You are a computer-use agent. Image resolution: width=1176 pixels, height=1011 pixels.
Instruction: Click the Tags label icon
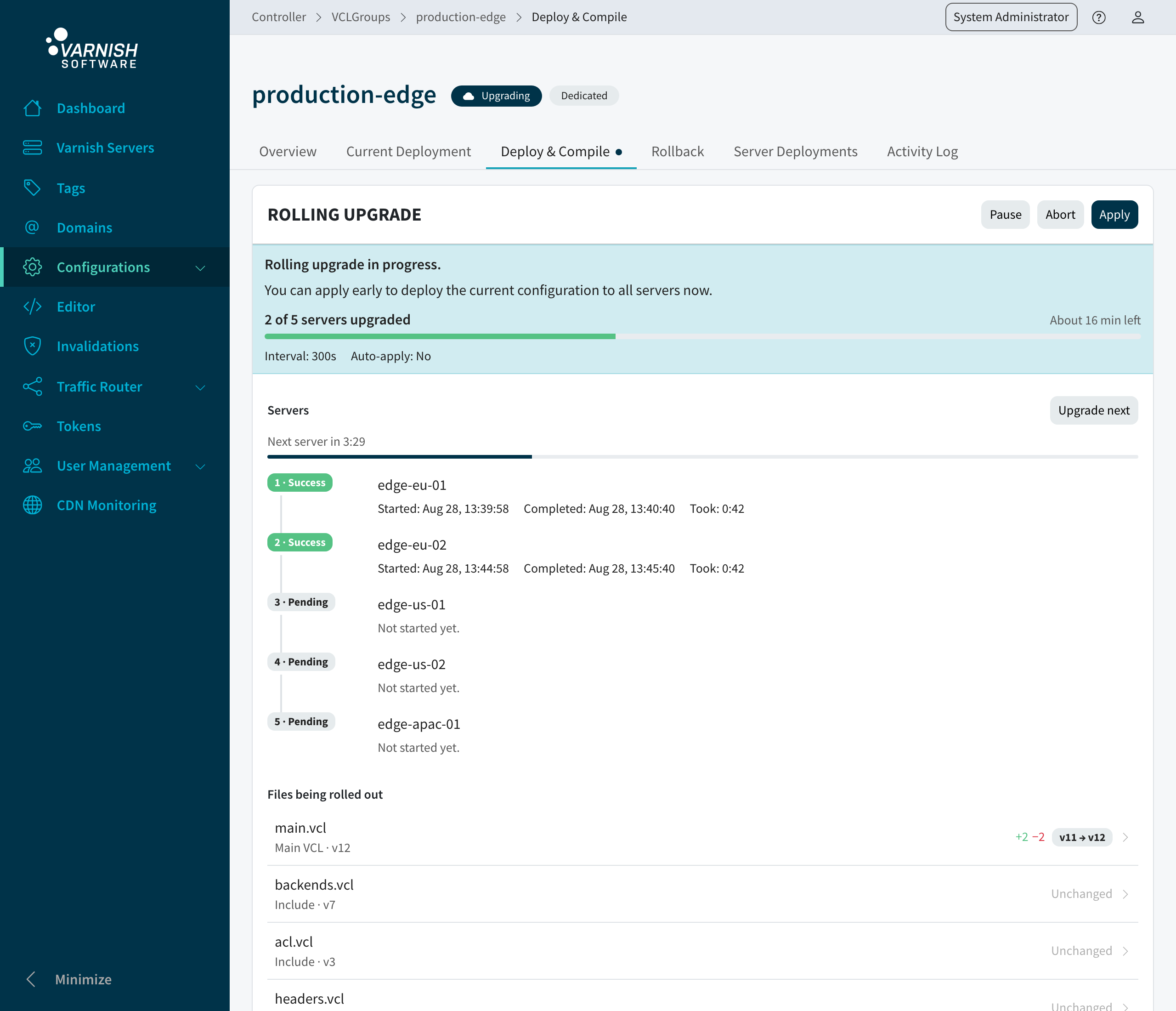click(x=32, y=188)
